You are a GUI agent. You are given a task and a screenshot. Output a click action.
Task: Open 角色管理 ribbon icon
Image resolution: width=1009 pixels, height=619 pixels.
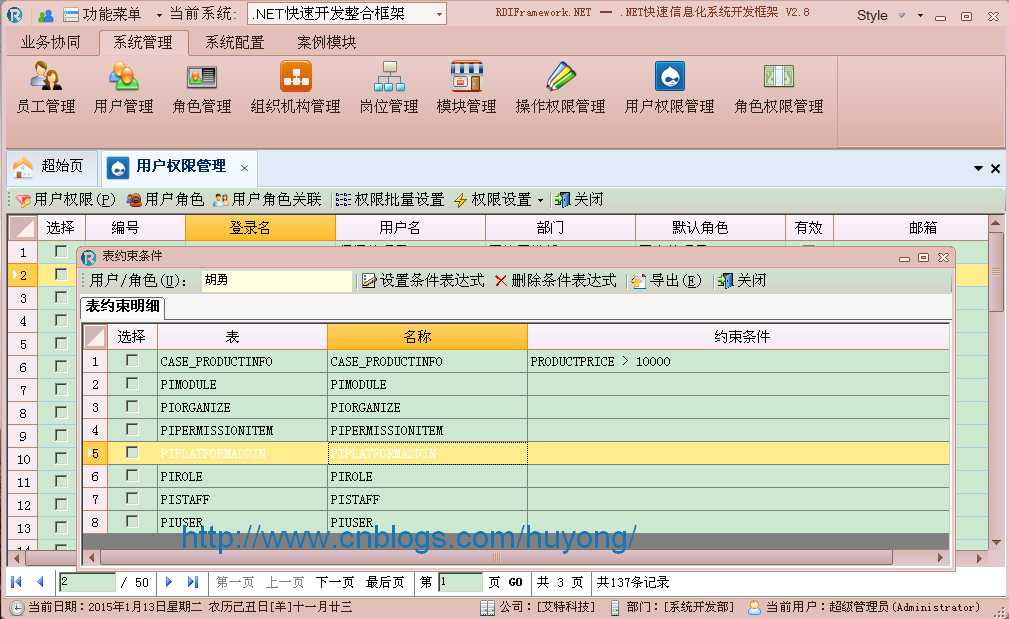pos(201,88)
